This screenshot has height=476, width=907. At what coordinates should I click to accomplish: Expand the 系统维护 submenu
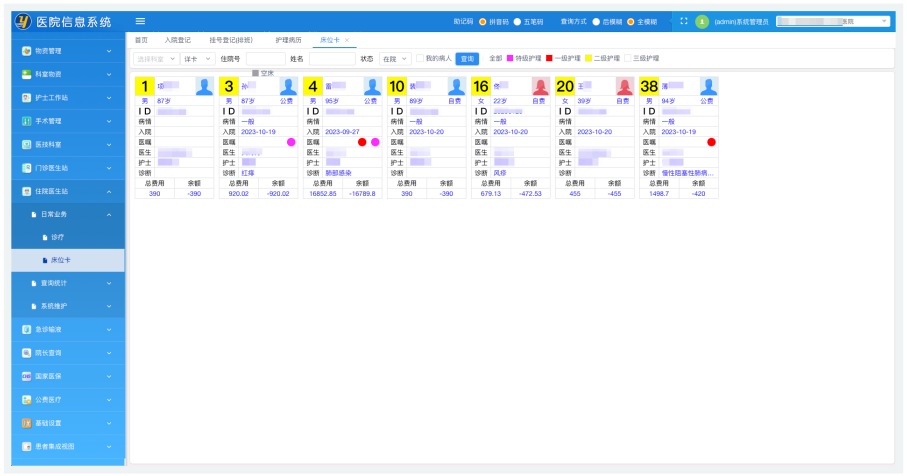pos(109,307)
